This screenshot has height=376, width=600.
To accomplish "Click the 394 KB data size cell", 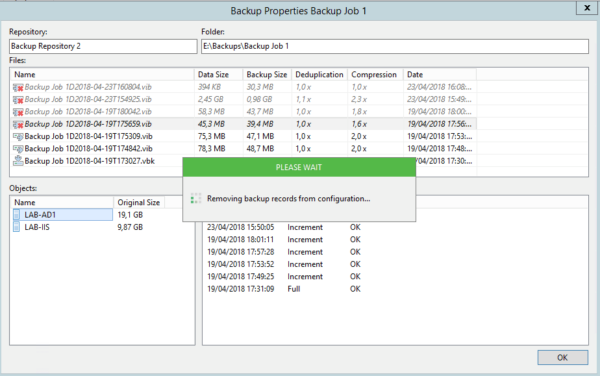I will click(209, 87).
